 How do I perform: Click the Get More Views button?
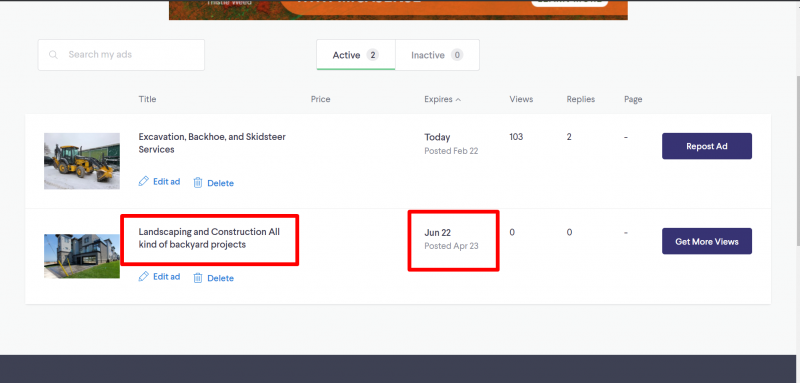click(707, 241)
